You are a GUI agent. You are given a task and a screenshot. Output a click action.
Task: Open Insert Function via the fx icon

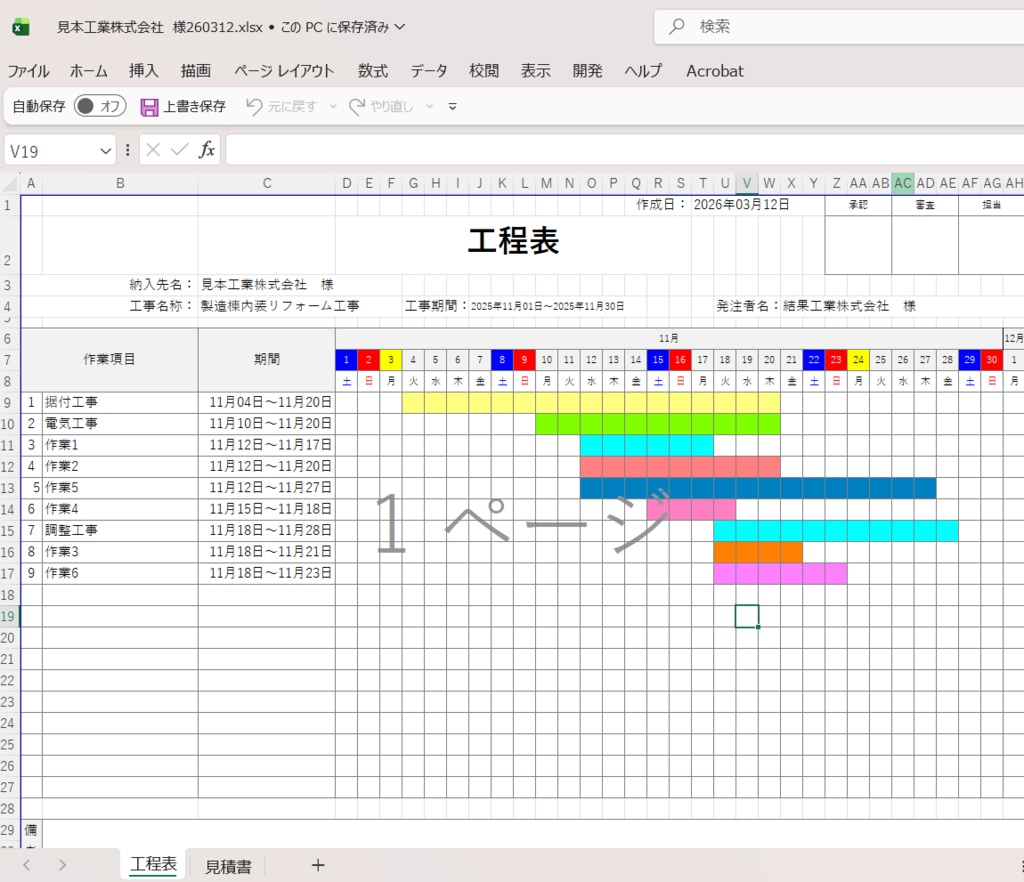pos(206,149)
